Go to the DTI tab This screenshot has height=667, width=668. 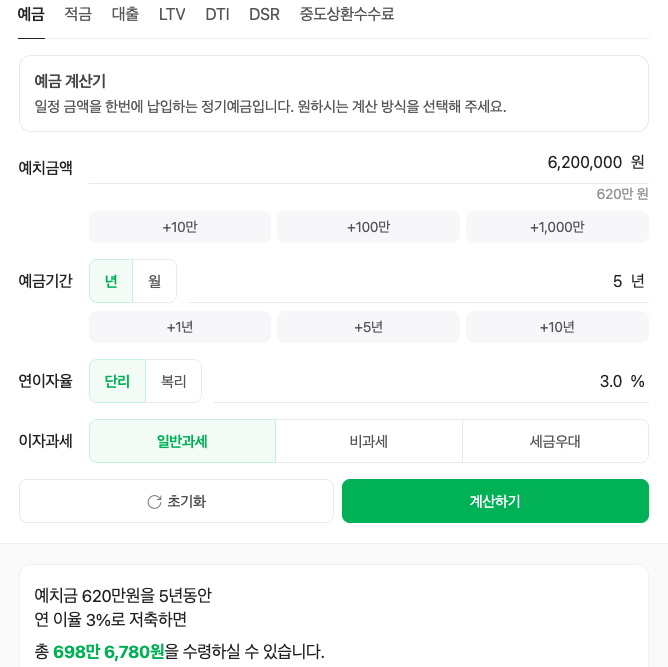[x=217, y=14]
